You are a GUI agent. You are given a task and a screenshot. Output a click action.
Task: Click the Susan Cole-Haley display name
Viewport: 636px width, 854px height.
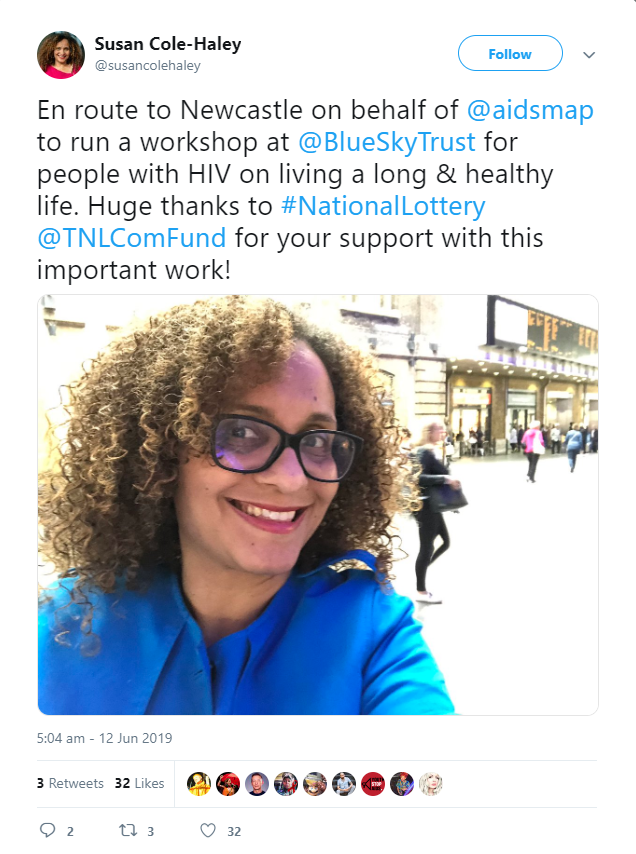click(168, 44)
